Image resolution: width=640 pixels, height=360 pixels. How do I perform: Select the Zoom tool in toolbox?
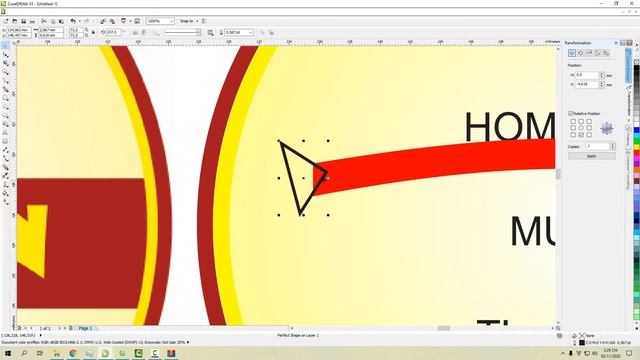[x=6, y=72]
